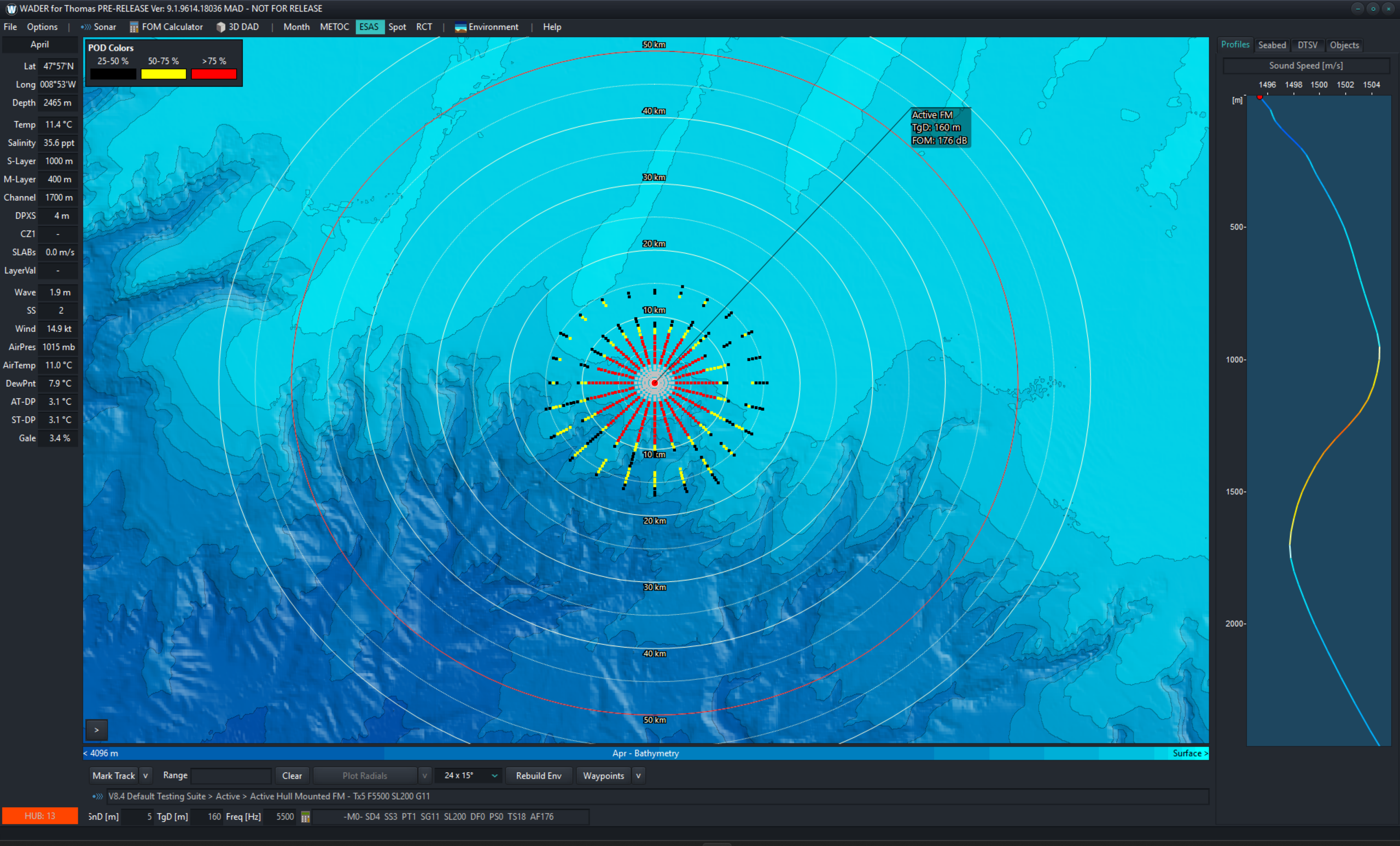1400x846 pixels.
Task: Click the Clear button
Action: (x=292, y=775)
